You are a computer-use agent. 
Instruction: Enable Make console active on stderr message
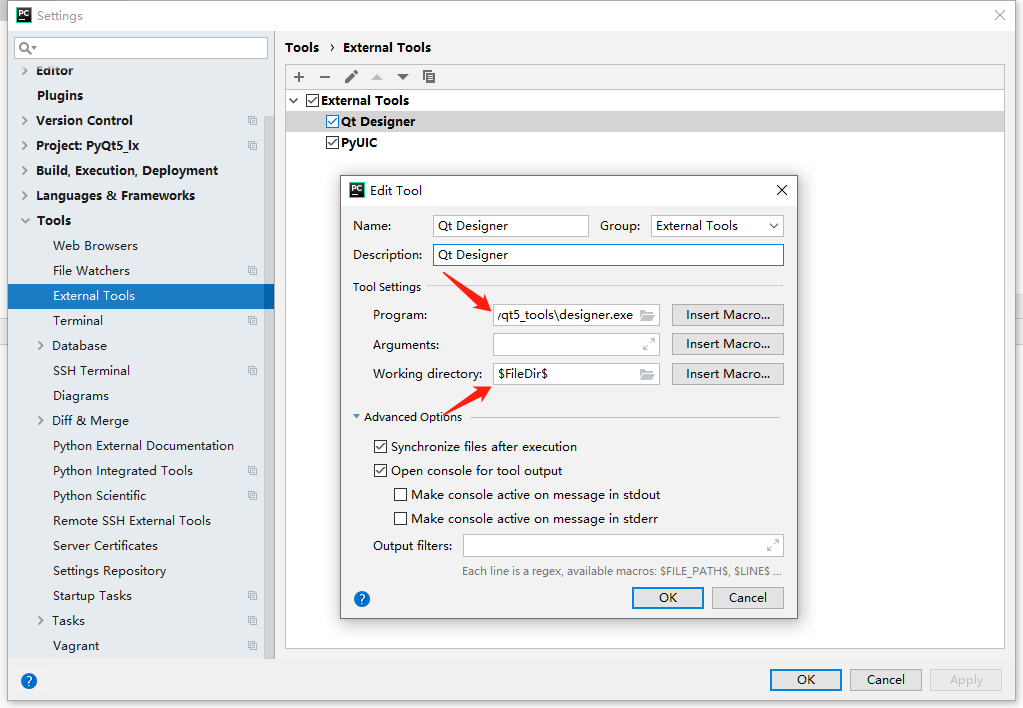click(401, 519)
